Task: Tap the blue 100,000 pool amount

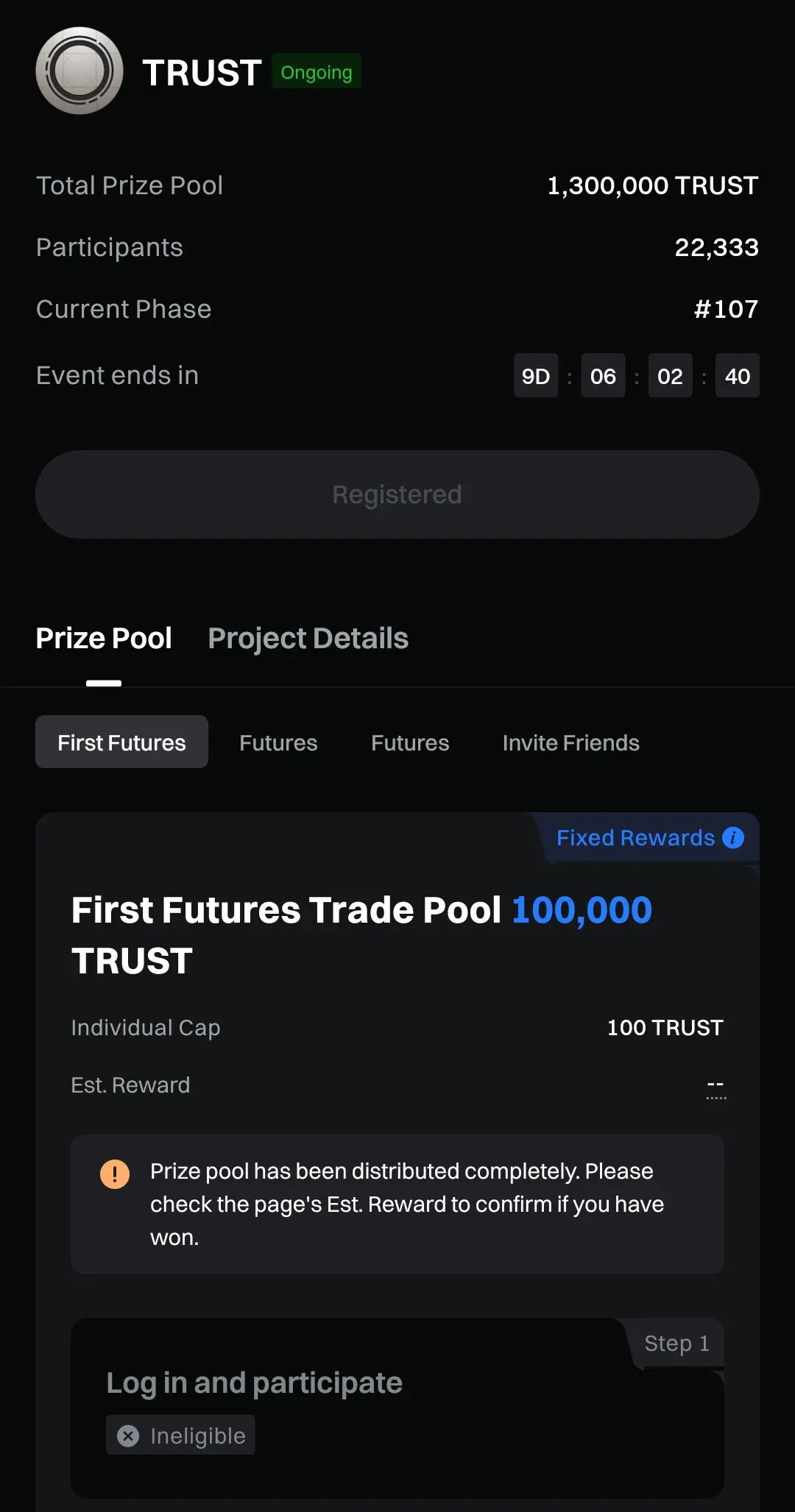Action: pyautogui.click(x=582, y=910)
